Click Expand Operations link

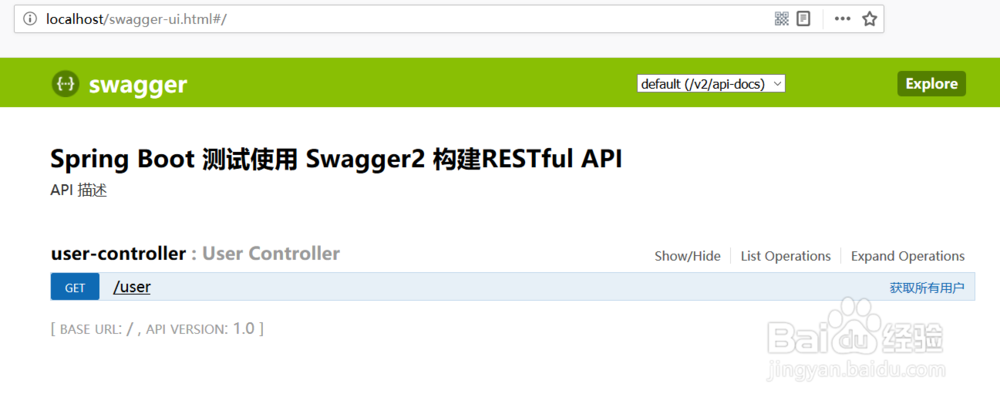[908, 256]
